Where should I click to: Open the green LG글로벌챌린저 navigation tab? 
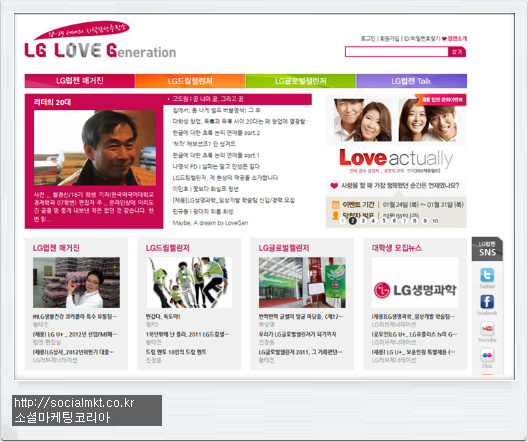(x=301, y=81)
